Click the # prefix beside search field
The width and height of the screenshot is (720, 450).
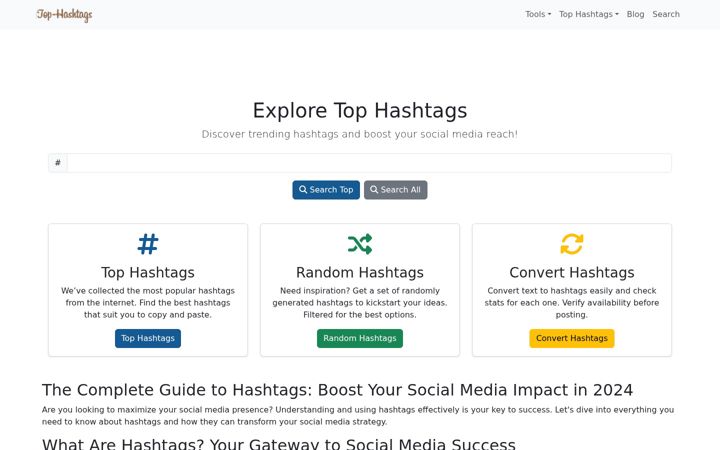click(x=58, y=163)
